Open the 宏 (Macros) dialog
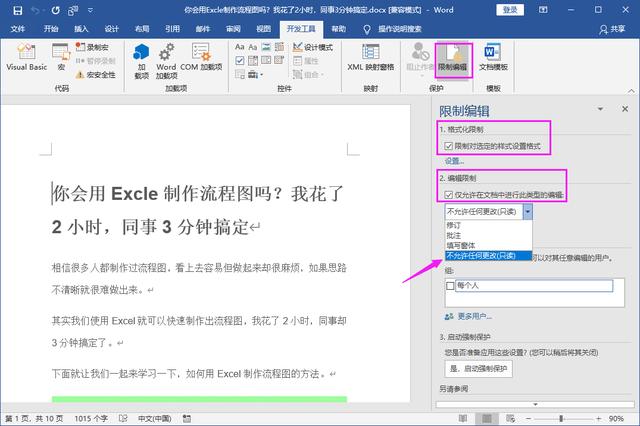This screenshot has width=640, height=426. [61, 58]
